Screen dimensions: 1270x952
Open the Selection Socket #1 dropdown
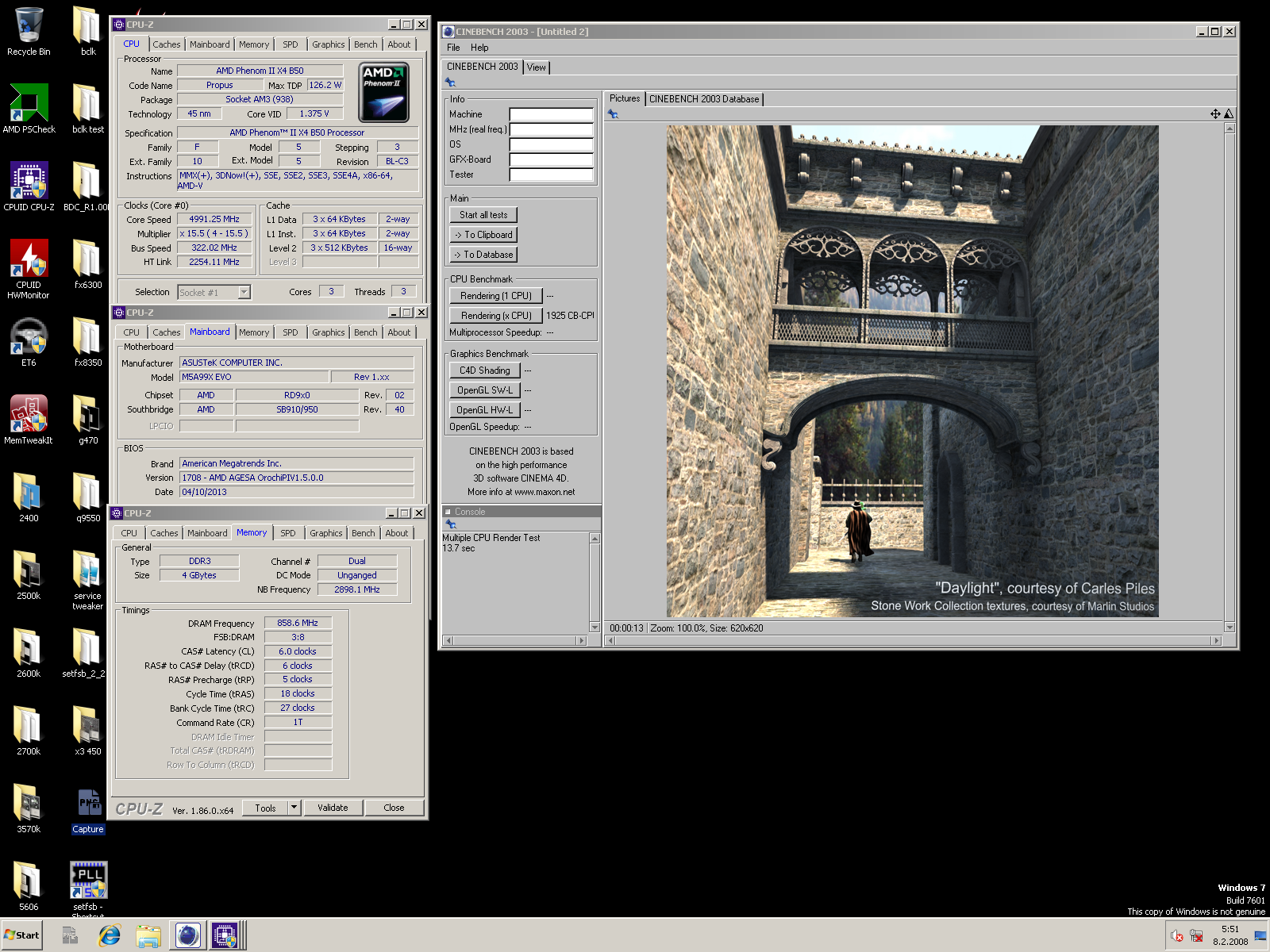[x=214, y=293]
